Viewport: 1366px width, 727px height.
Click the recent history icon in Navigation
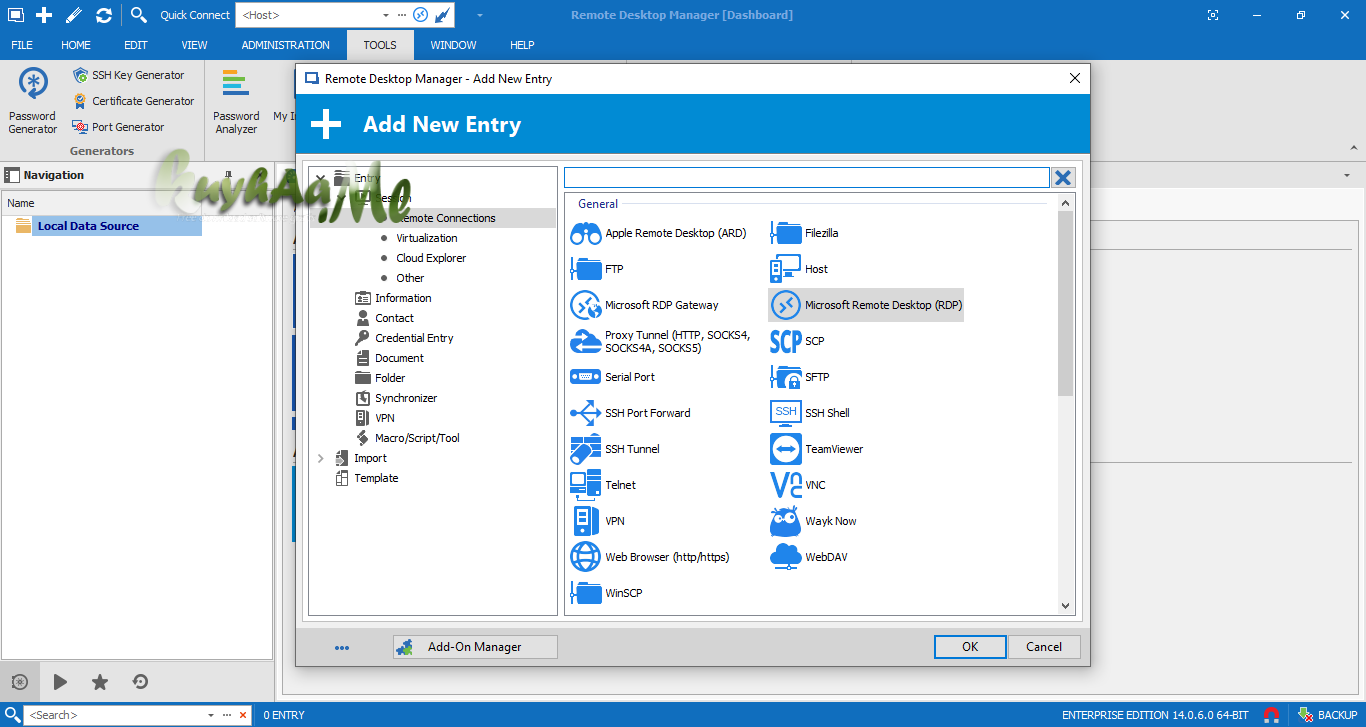point(140,682)
